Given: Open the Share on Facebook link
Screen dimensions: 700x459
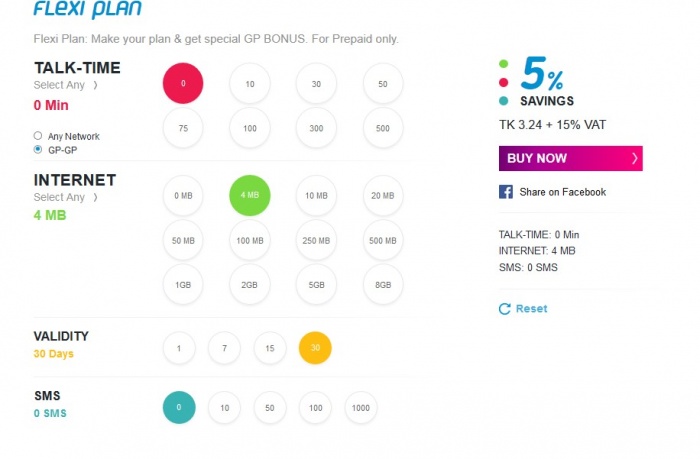Looking at the screenshot, I should click(562, 192).
